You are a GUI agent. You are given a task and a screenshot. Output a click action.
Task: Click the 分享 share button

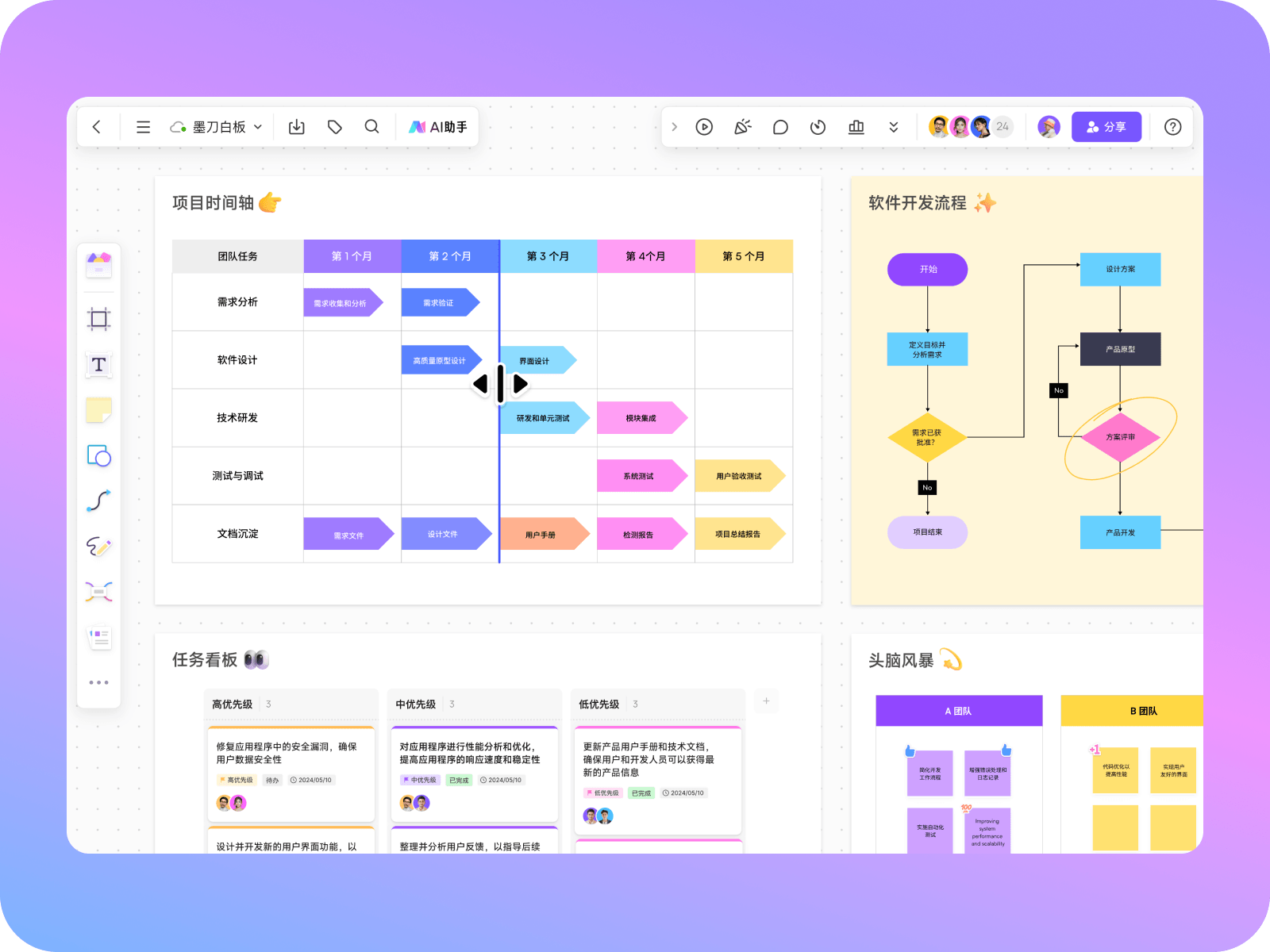click(x=1106, y=127)
